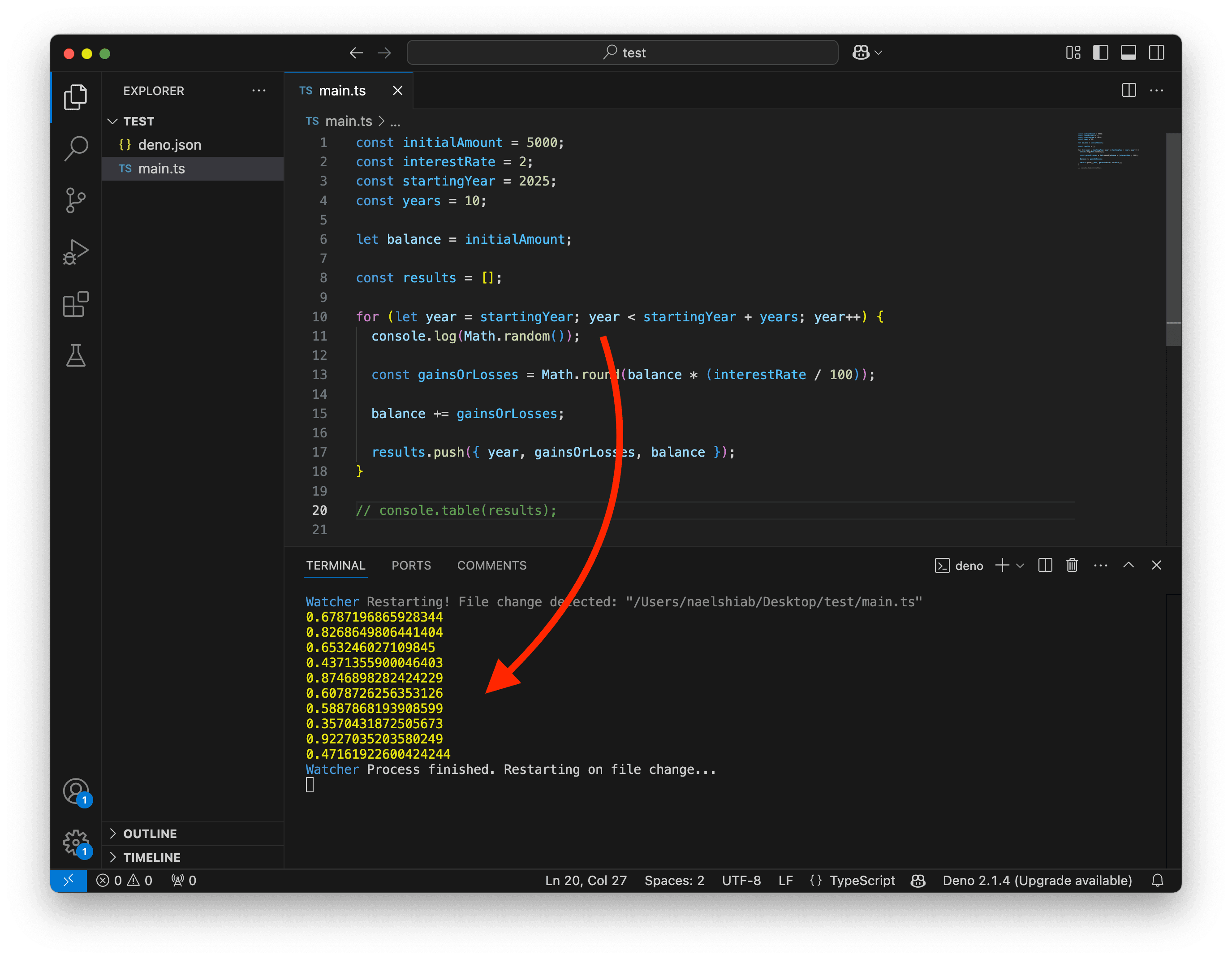The image size is (1232, 959).
Task: Open the Accounts menu icon
Action: 76,792
